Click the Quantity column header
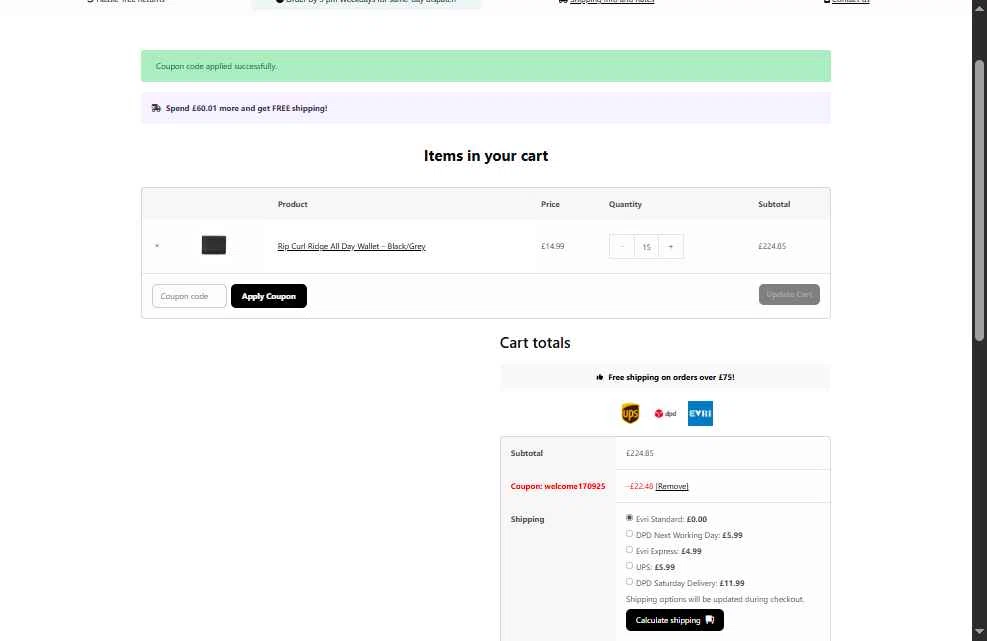 625,204
